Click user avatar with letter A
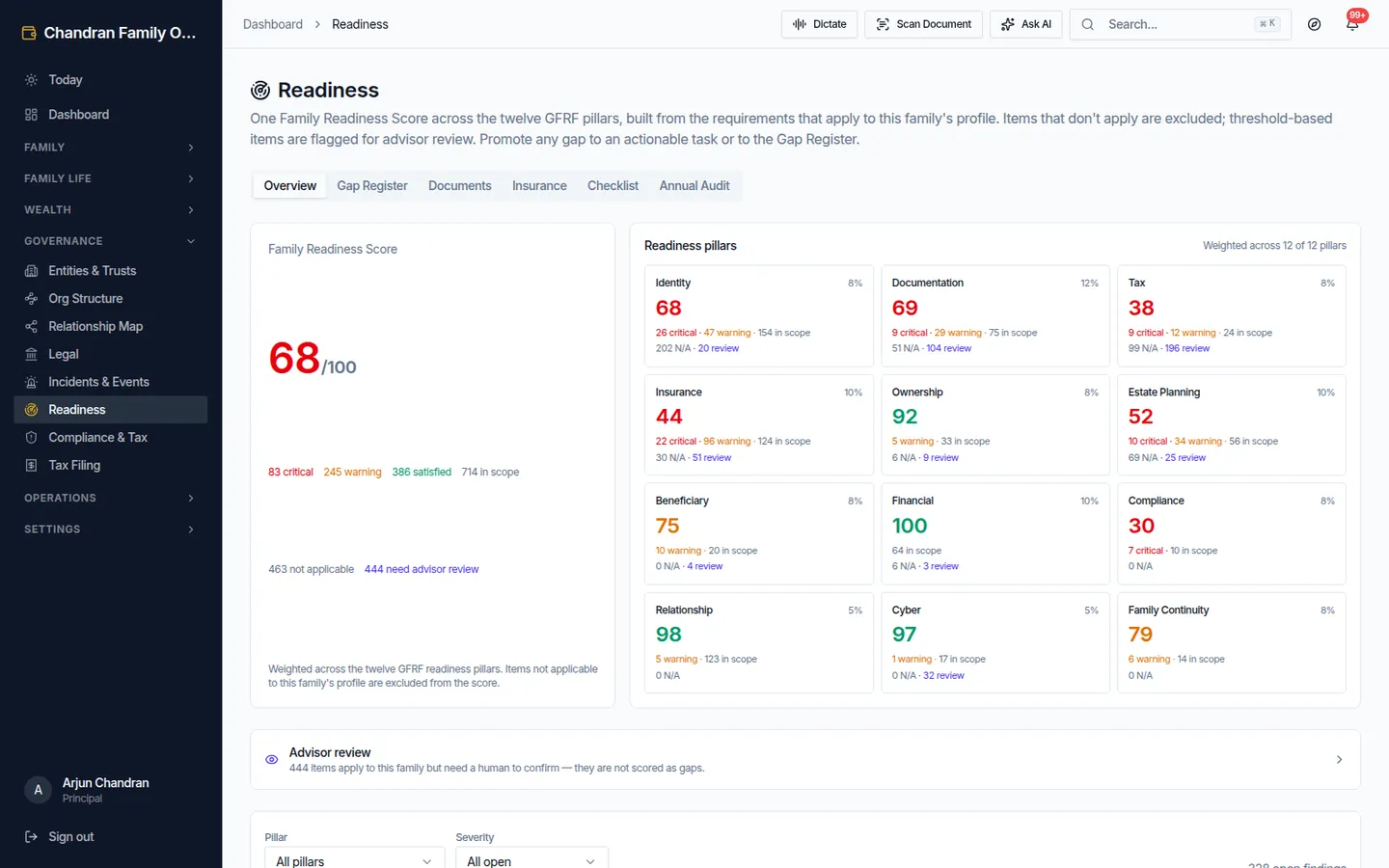 (38, 790)
